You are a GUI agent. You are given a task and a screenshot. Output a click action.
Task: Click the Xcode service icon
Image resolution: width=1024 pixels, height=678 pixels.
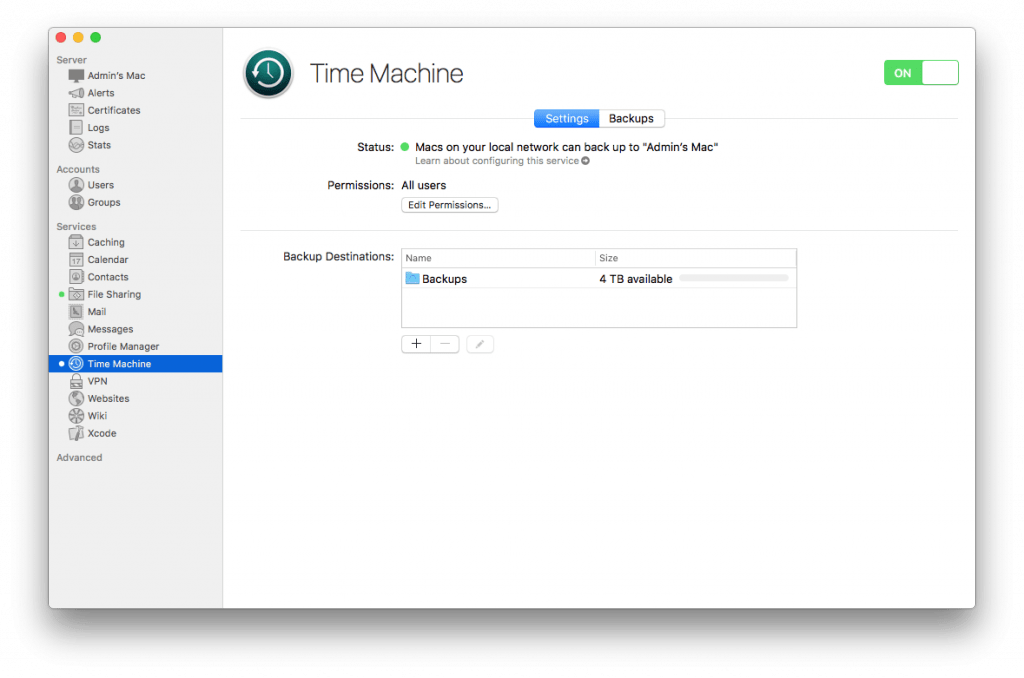click(78, 433)
